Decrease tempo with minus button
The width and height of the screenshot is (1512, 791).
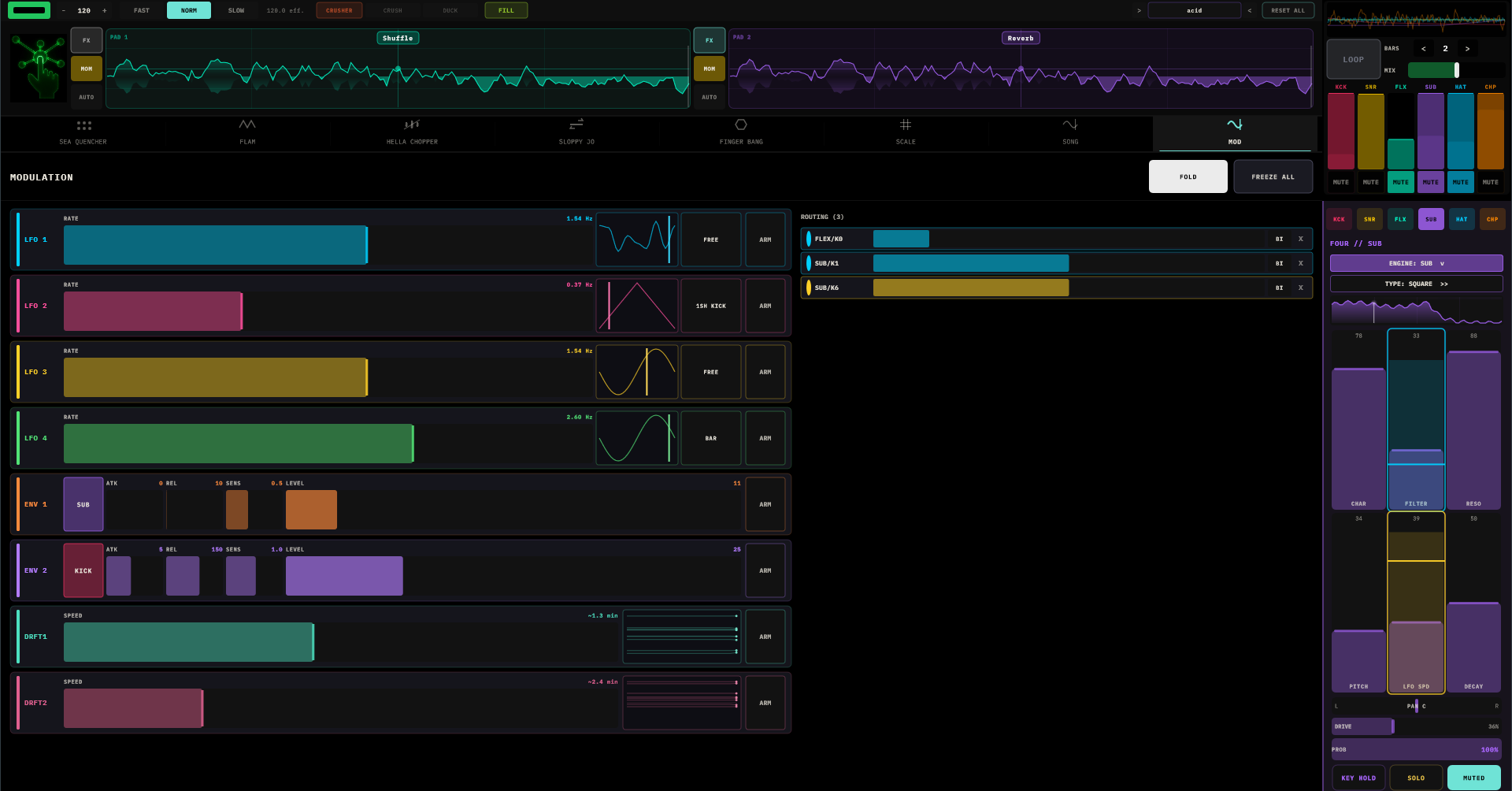click(x=64, y=10)
